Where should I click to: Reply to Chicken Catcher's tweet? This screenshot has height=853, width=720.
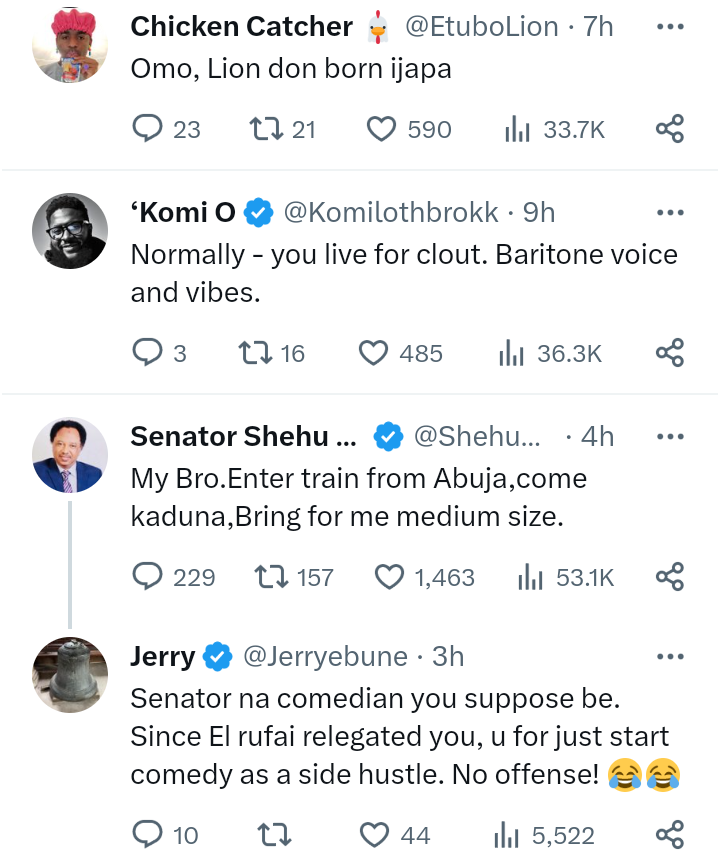point(147,129)
